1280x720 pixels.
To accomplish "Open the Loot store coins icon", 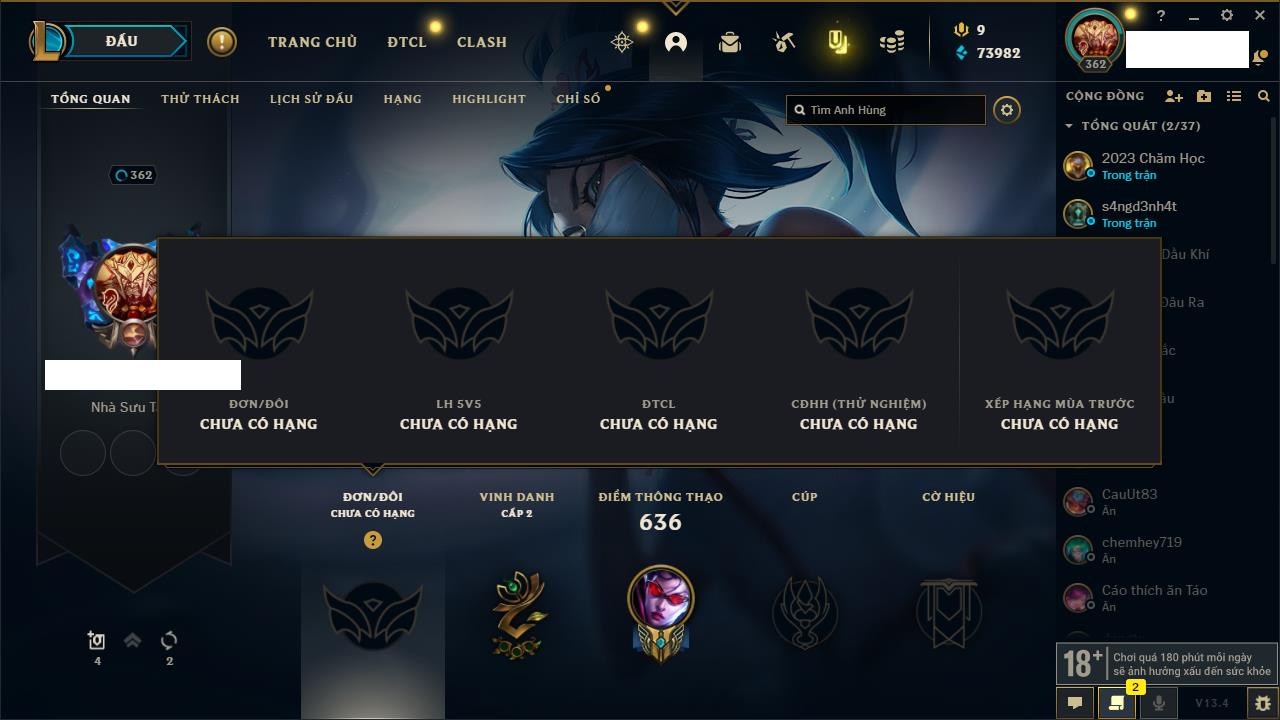I will click(892, 42).
